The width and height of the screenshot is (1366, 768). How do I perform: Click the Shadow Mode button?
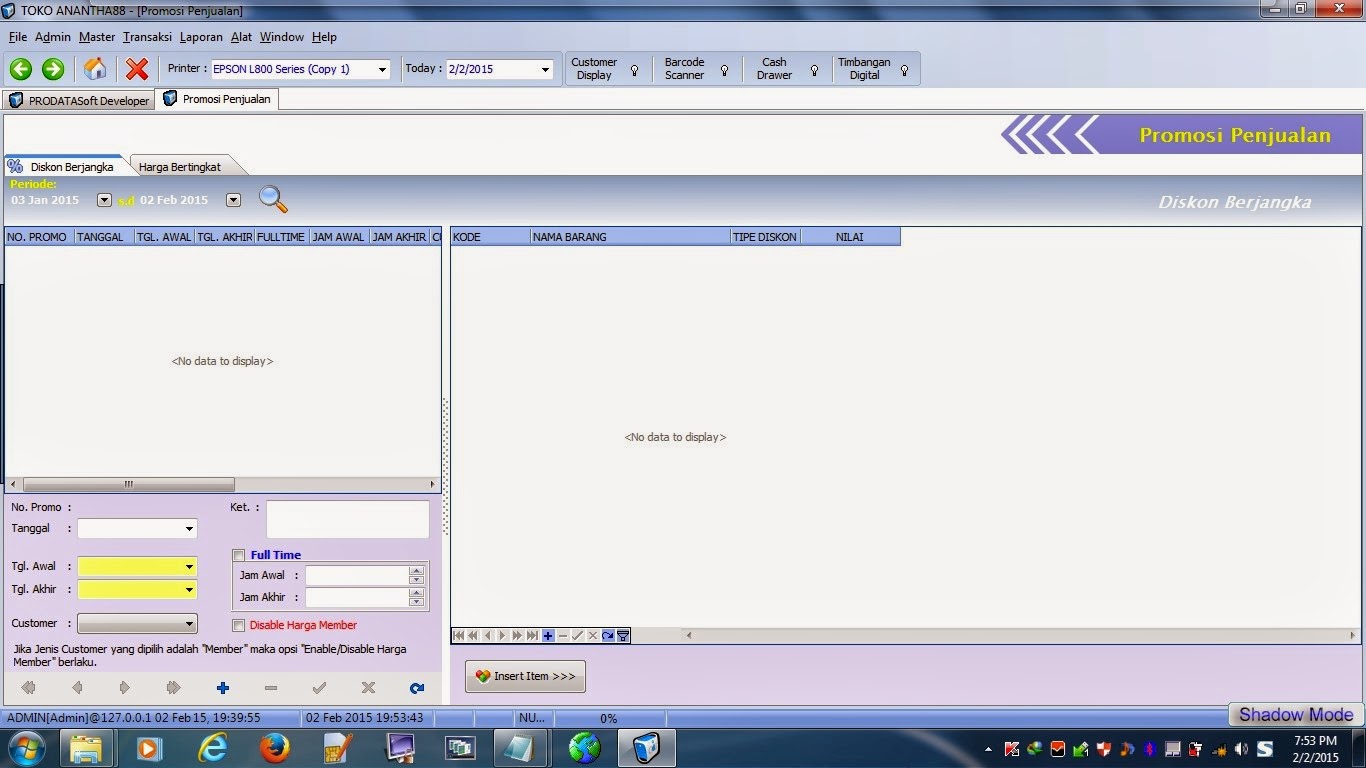[x=1296, y=714]
